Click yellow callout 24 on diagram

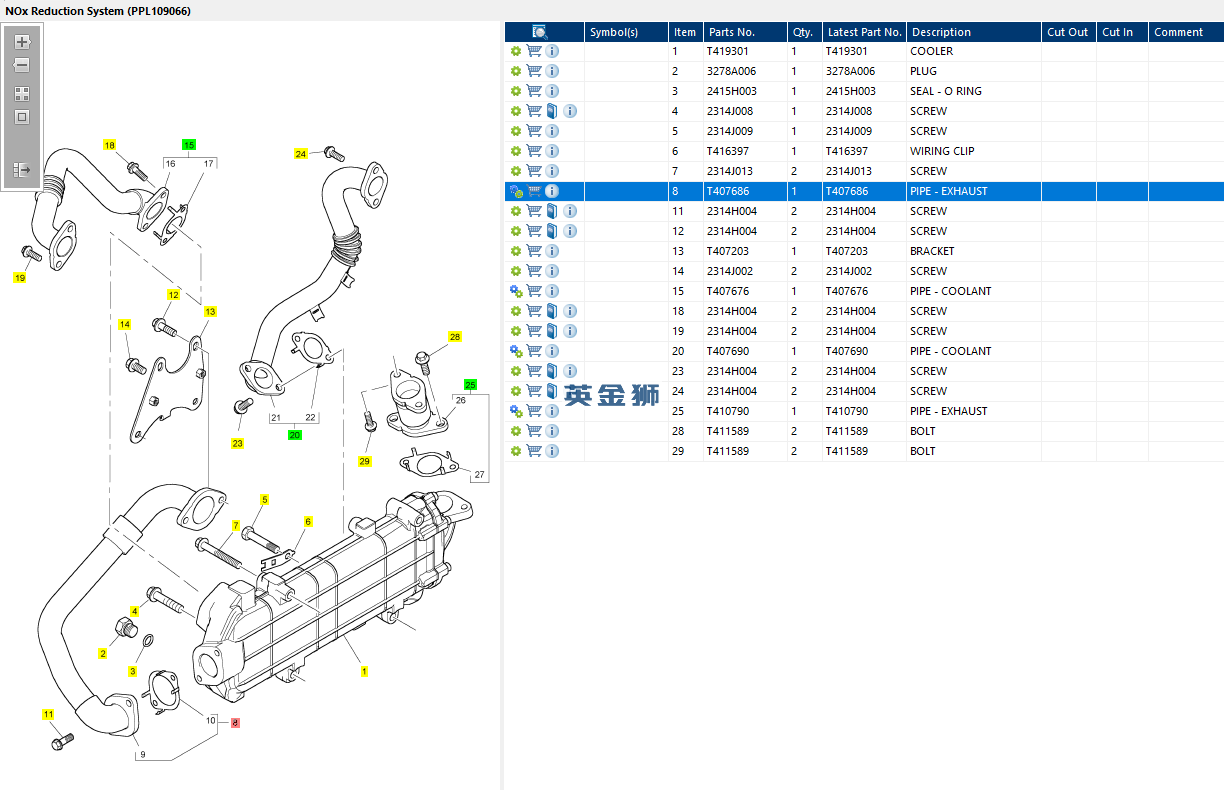pos(300,154)
